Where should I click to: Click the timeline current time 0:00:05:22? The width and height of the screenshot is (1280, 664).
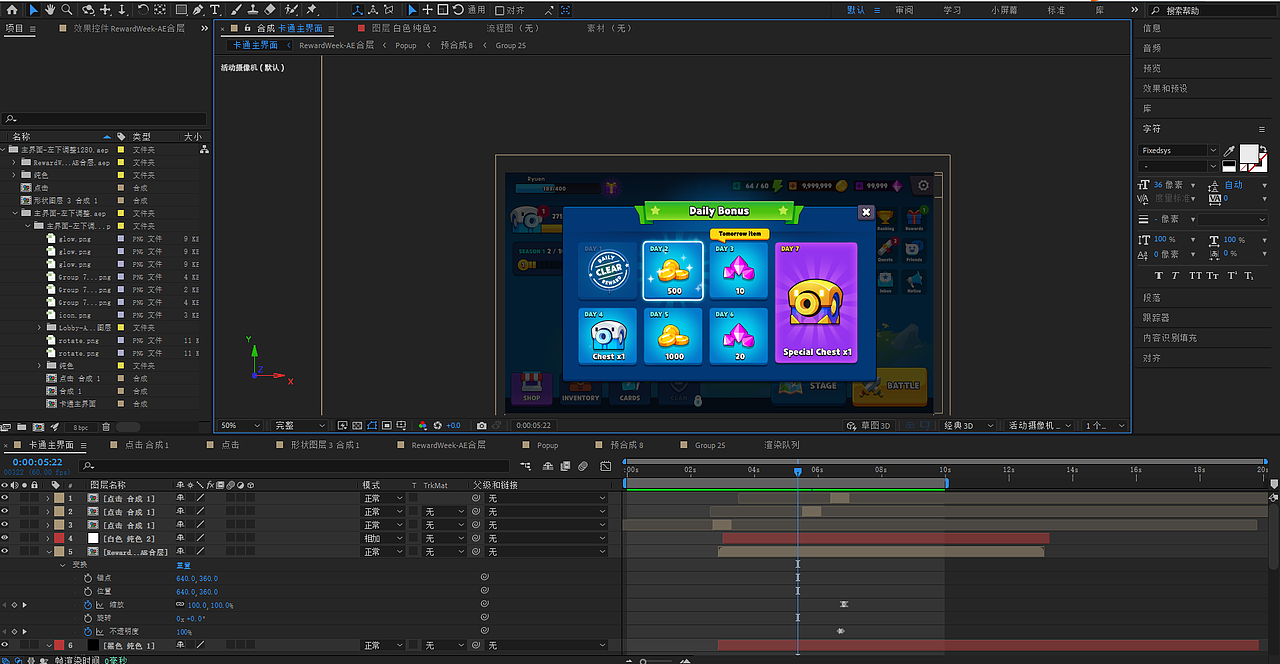(37, 462)
